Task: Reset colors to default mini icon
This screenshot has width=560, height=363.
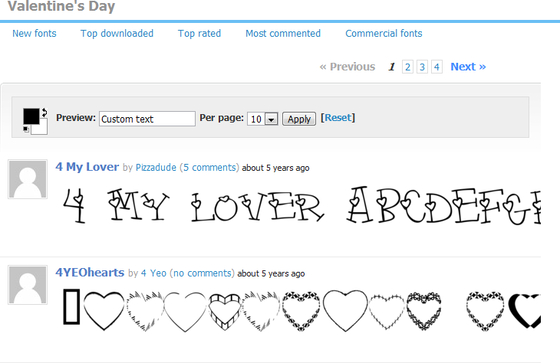Action: point(26,129)
